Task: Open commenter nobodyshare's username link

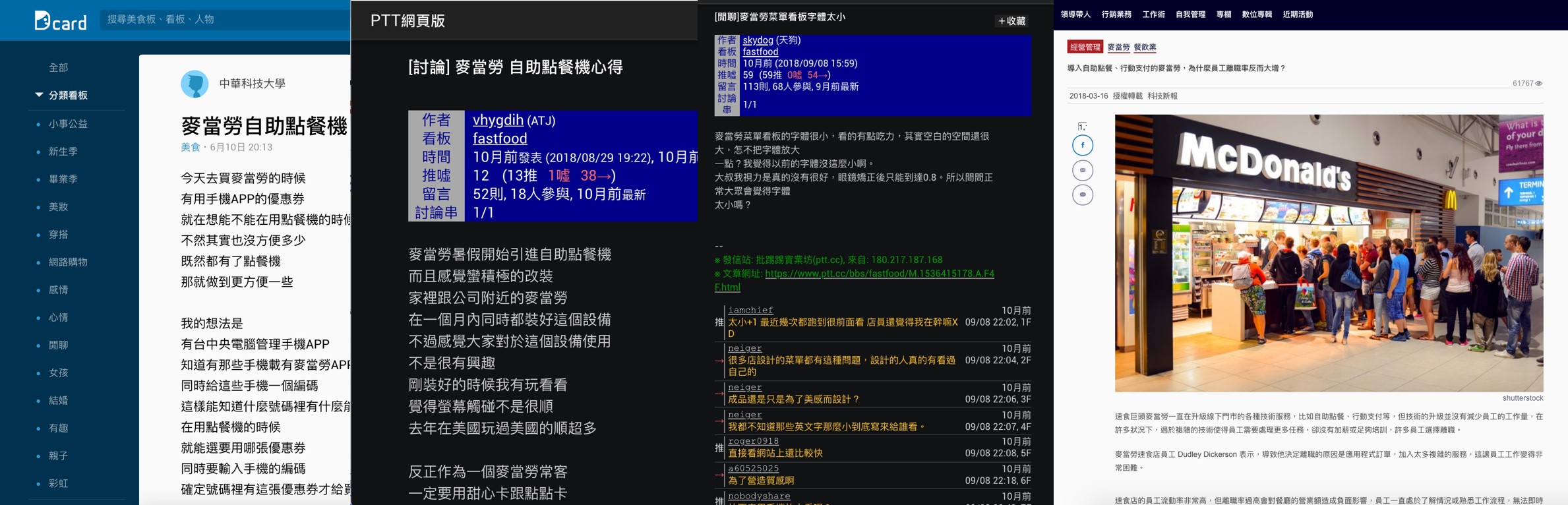Action: [759, 496]
